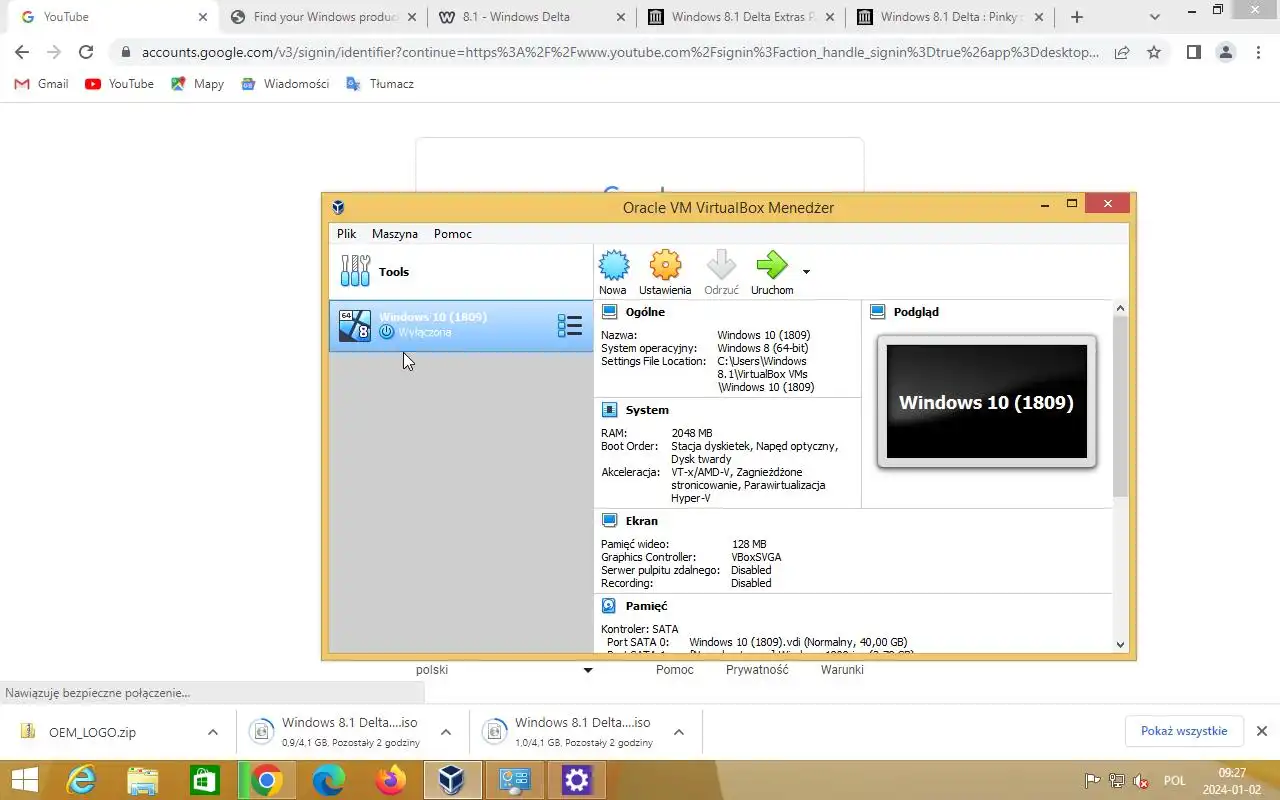The width and height of the screenshot is (1280, 800).
Task: Click the Chrome address bar
Action: pyautogui.click(x=620, y=52)
